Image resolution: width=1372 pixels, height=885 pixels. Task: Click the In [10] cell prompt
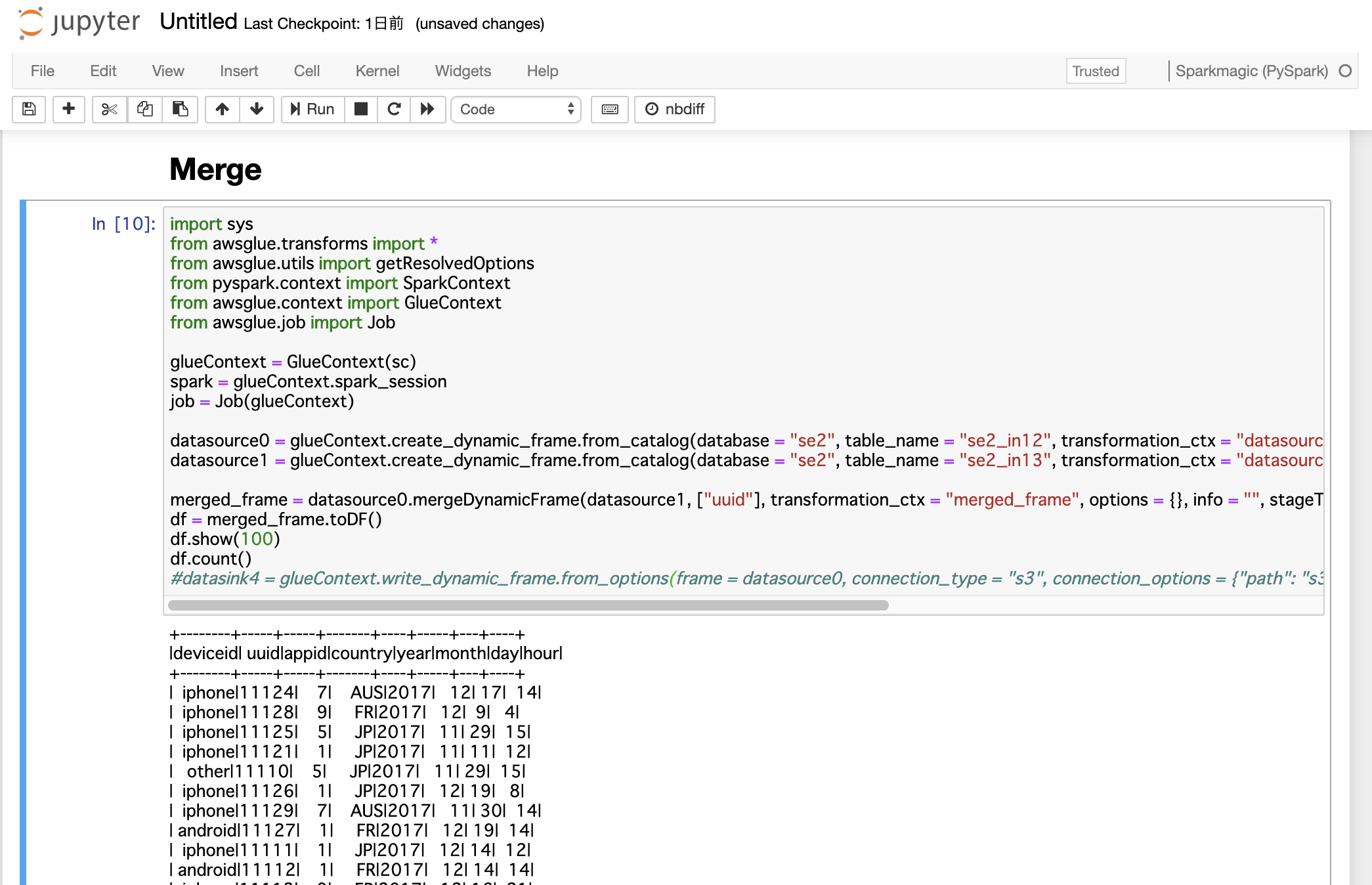click(x=123, y=224)
